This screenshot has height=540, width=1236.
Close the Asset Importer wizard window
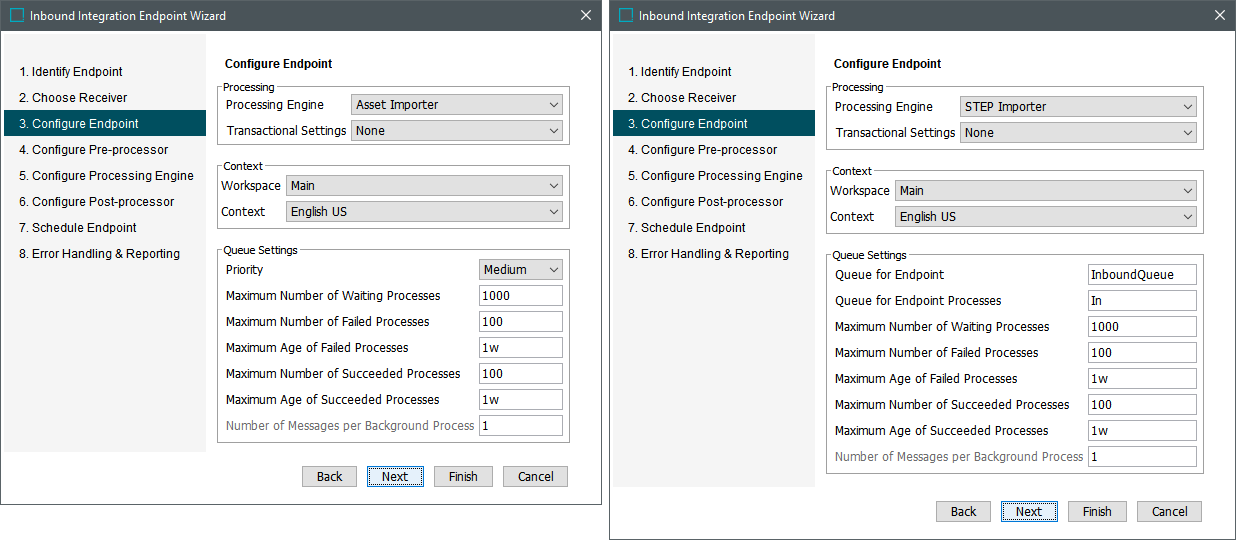click(586, 15)
